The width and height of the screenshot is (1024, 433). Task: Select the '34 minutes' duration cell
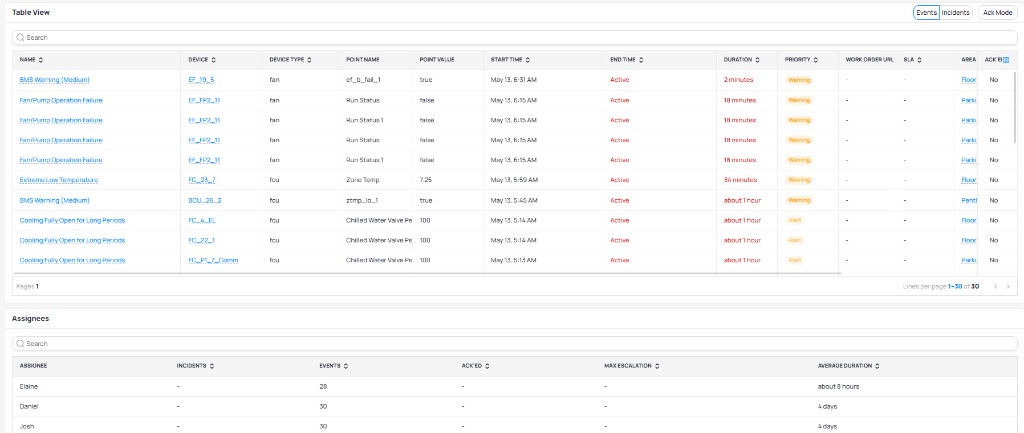740,180
